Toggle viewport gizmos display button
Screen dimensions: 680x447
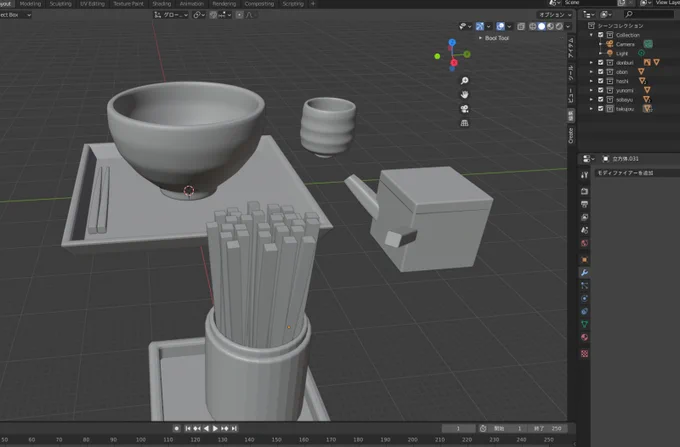(480, 26)
